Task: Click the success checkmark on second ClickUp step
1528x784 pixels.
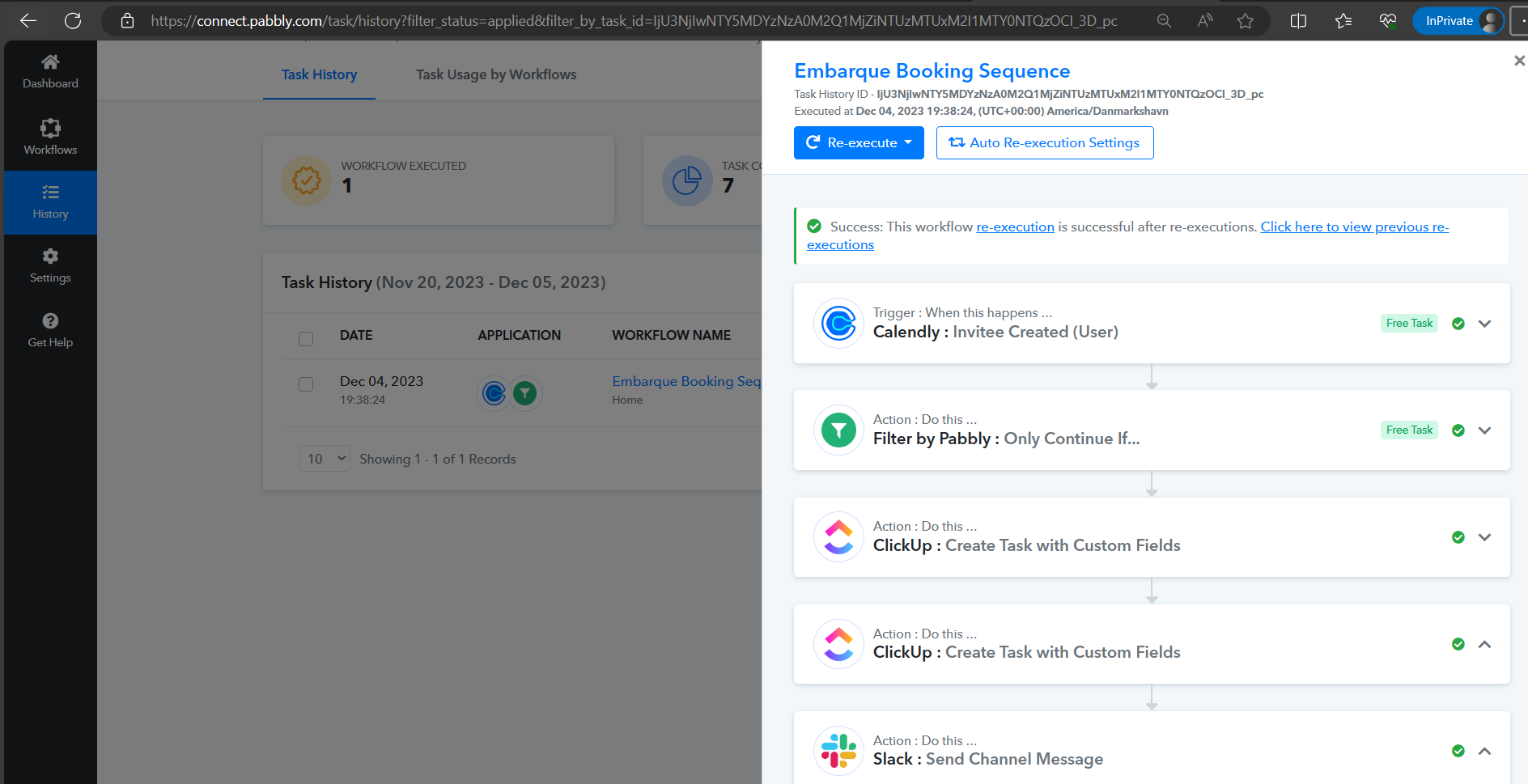Action: pos(1458,644)
